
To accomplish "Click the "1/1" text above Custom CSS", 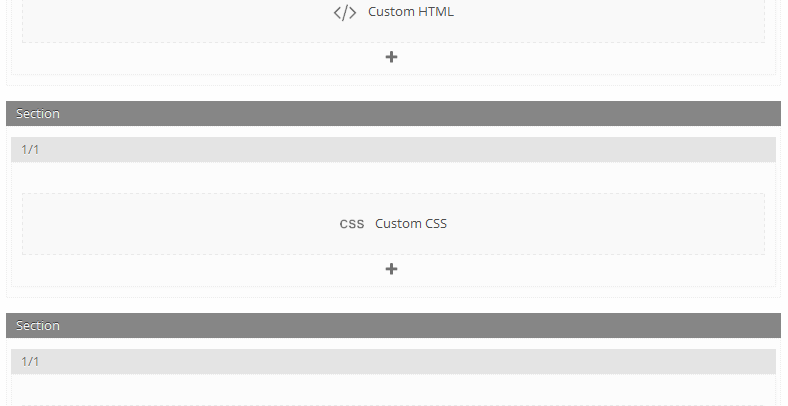I will pos(30,150).
